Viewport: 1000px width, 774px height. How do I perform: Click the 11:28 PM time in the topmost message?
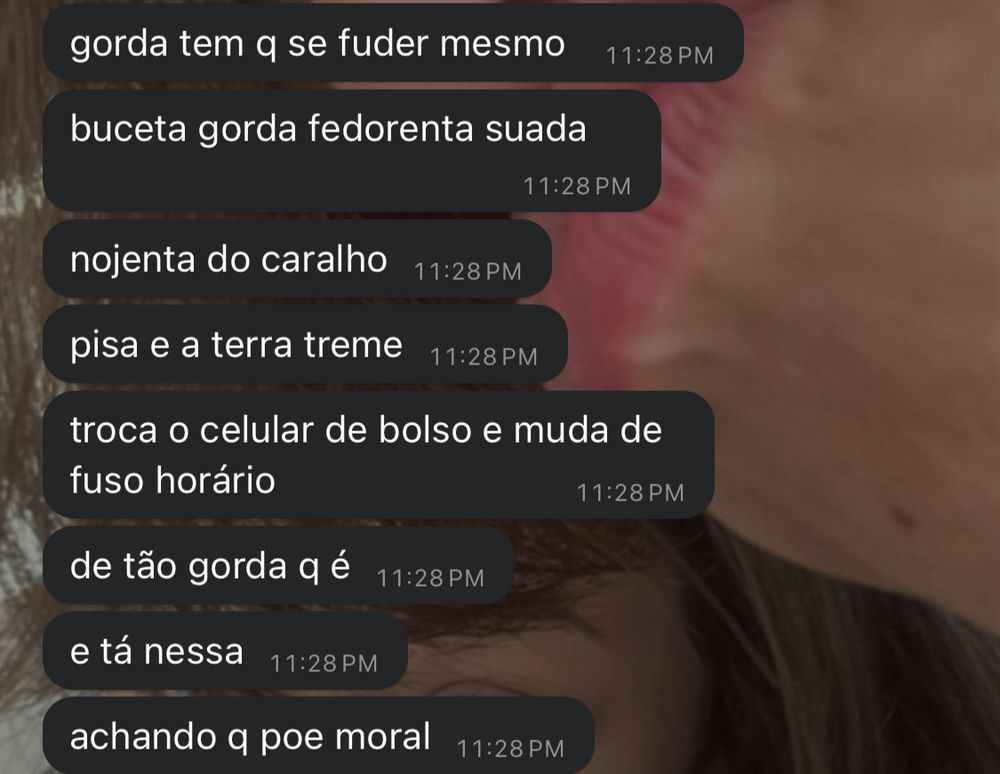point(659,56)
